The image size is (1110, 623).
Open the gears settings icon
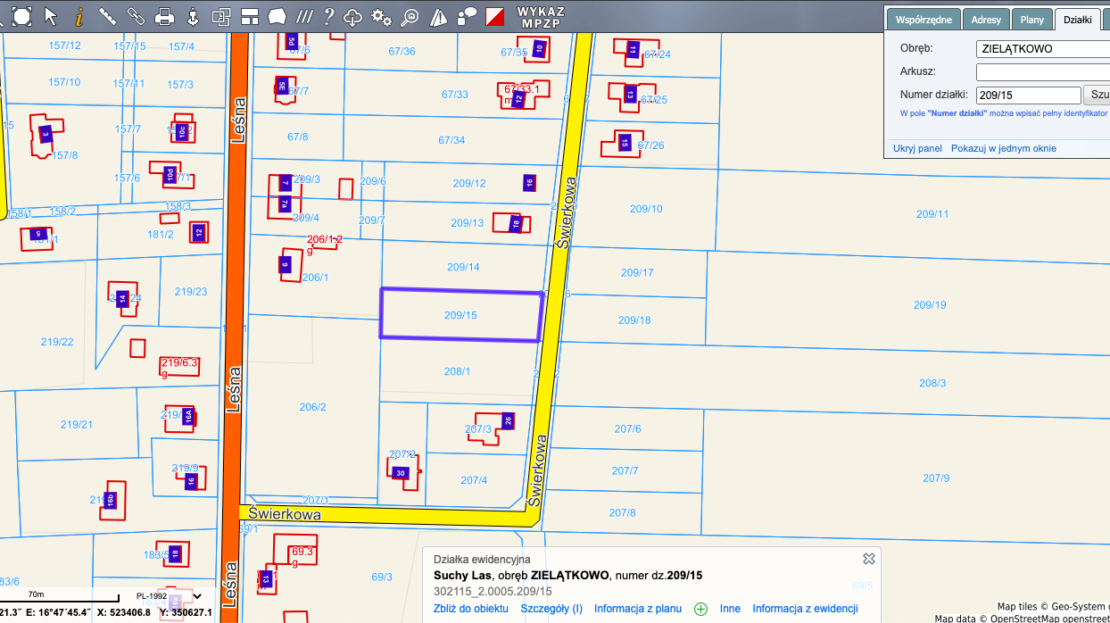pos(381,16)
